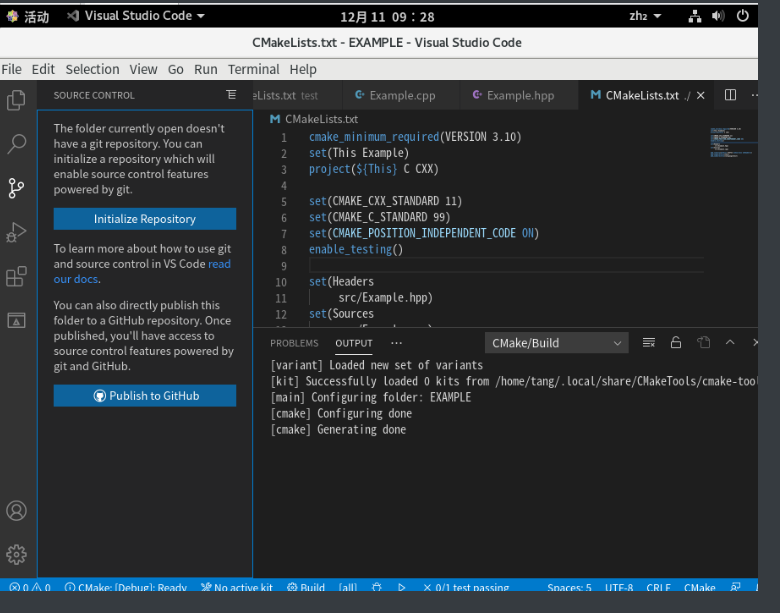Viewport: 780px width, 613px height.
Task: Place cursor on empty line 9
Action: pyautogui.click(x=506, y=265)
